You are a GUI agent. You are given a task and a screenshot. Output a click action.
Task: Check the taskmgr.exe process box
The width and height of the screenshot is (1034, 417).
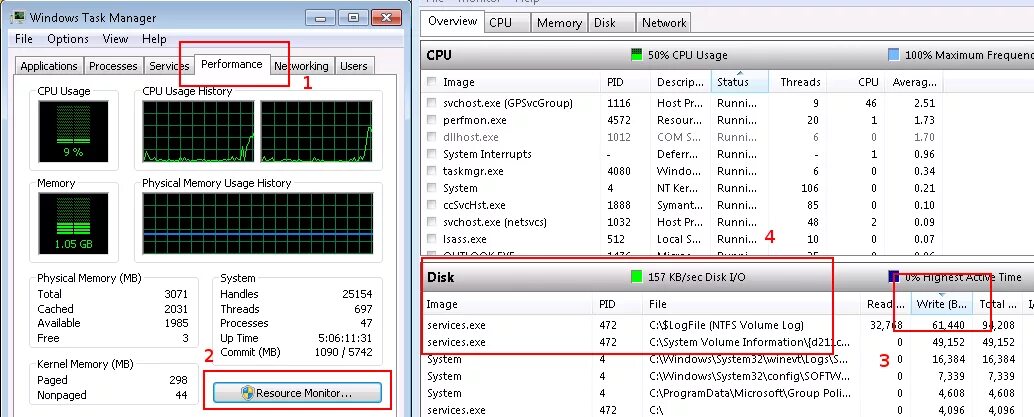tap(431, 171)
